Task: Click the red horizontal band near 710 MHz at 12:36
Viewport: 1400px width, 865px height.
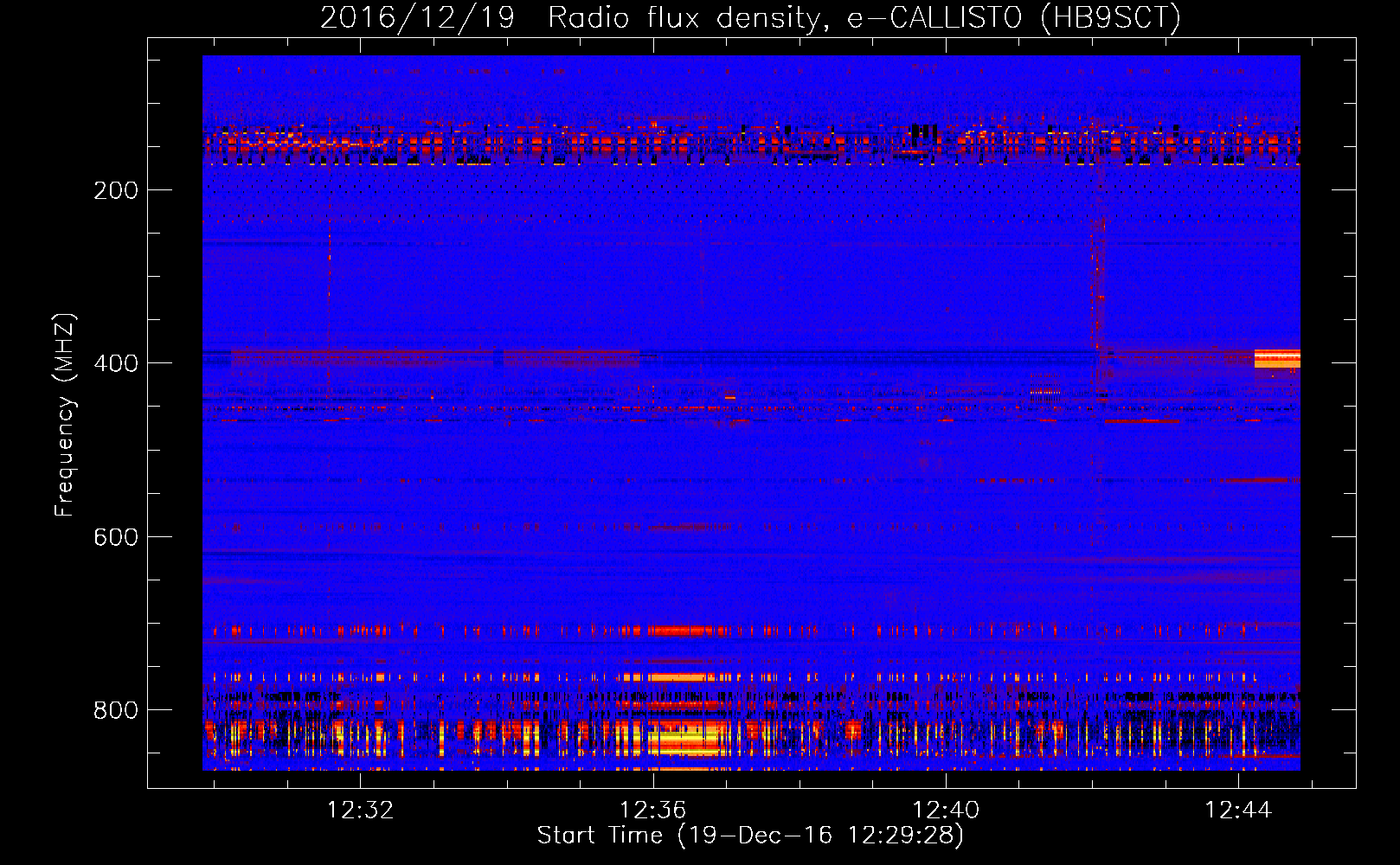Action: (680, 631)
